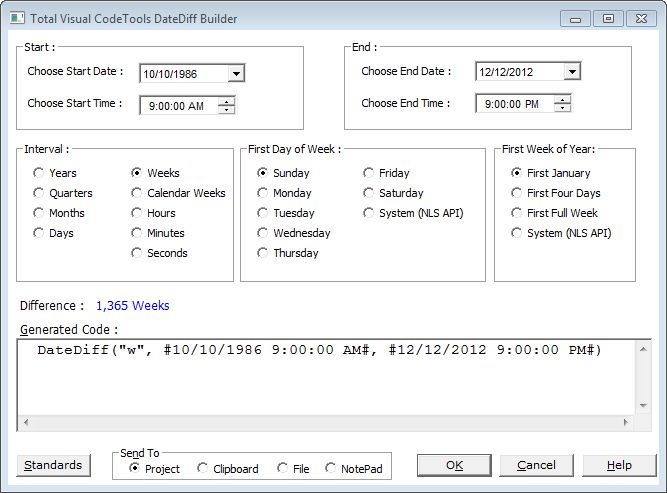Open the Standards button

(x=53, y=465)
